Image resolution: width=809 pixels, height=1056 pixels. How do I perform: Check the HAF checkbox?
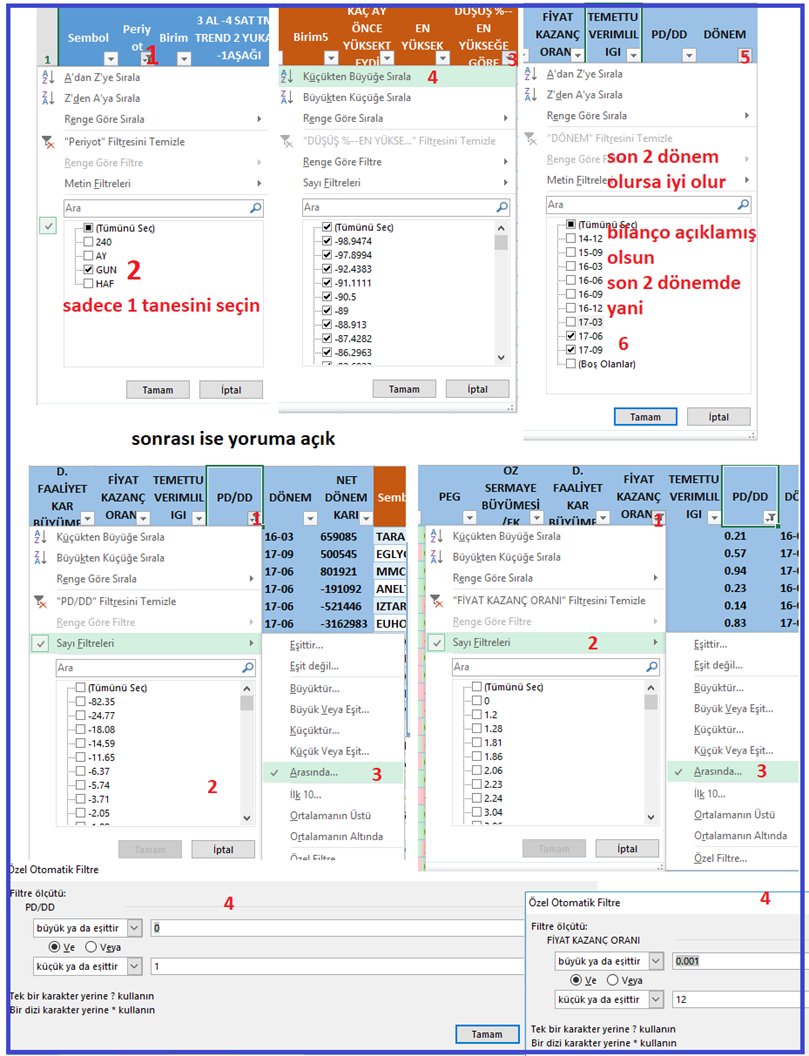pos(88,284)
